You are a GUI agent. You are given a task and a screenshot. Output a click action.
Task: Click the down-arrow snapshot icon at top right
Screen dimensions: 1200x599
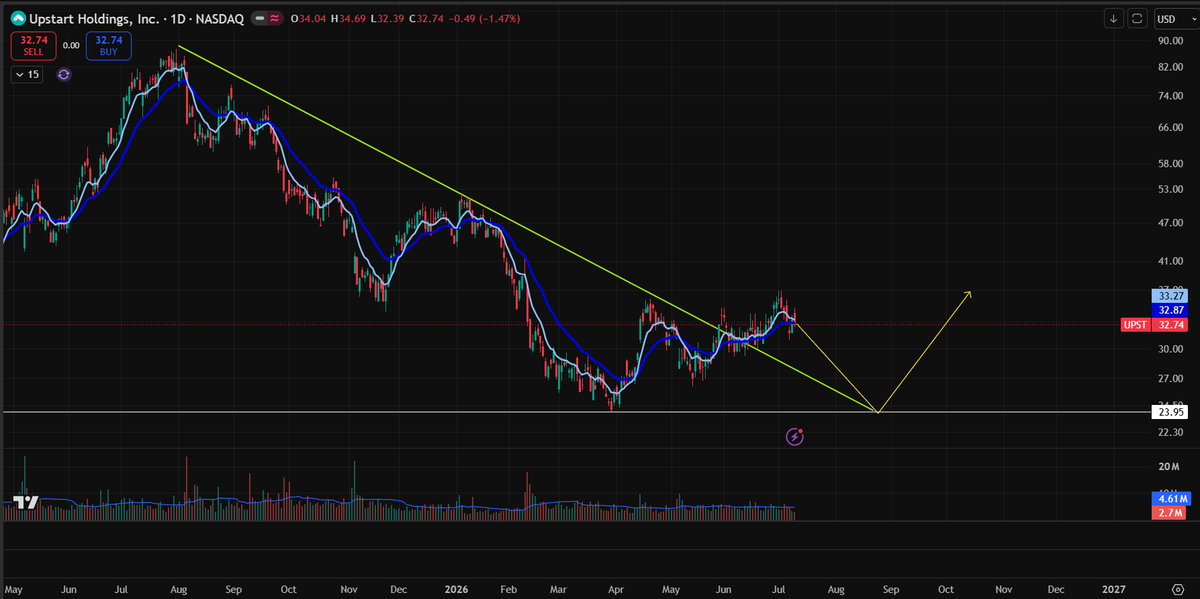(1114, 18)
